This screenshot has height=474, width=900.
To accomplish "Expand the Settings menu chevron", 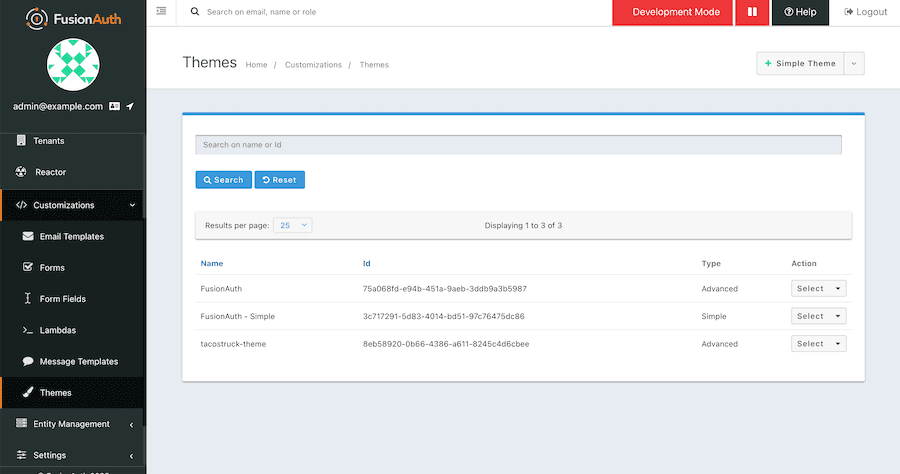I will coord(131,456).
